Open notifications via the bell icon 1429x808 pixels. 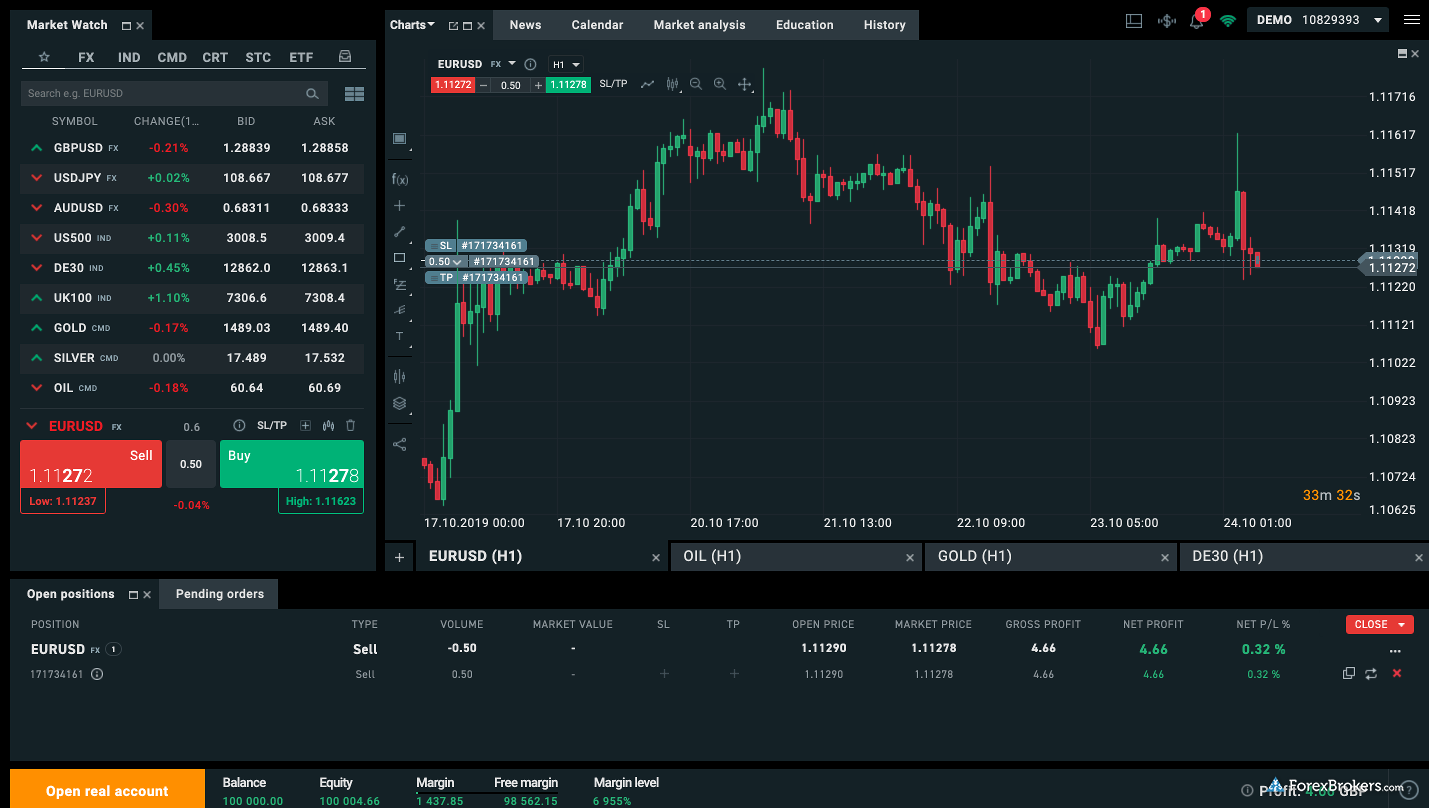(1196, 24)
